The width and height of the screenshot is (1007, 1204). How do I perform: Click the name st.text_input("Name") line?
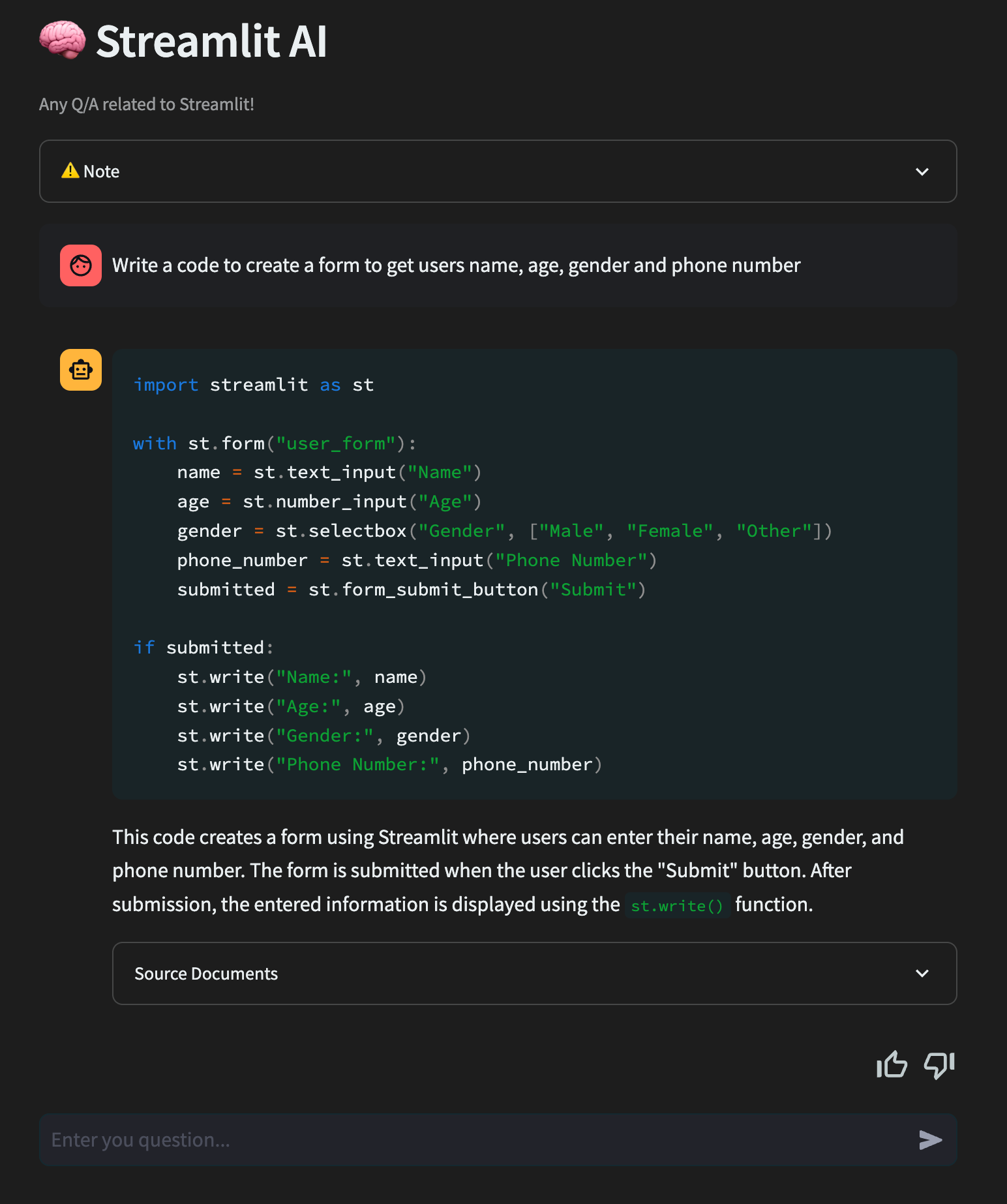[329, 472]
